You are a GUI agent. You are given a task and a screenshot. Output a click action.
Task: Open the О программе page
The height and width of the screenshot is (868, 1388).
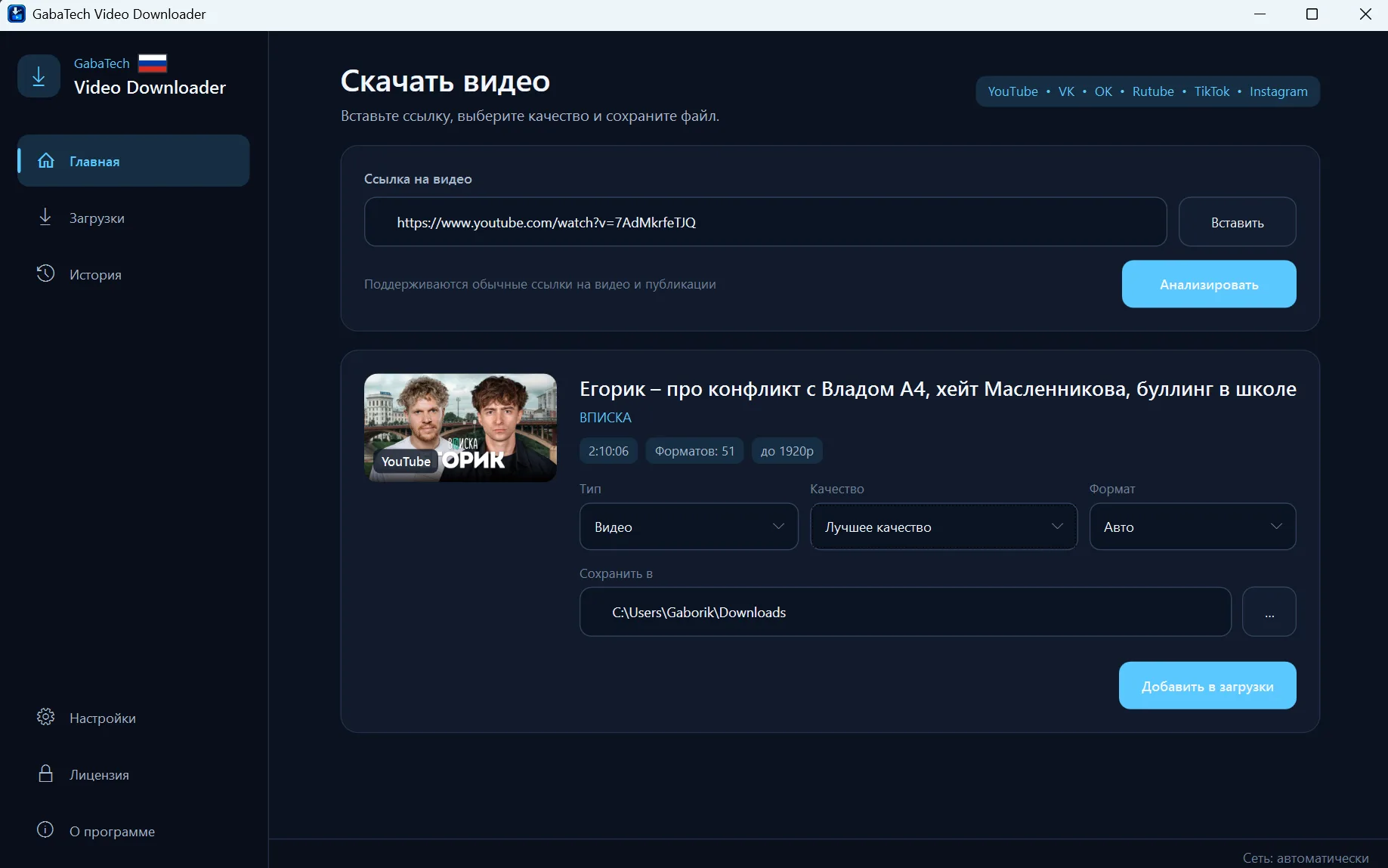pos(134,831)
